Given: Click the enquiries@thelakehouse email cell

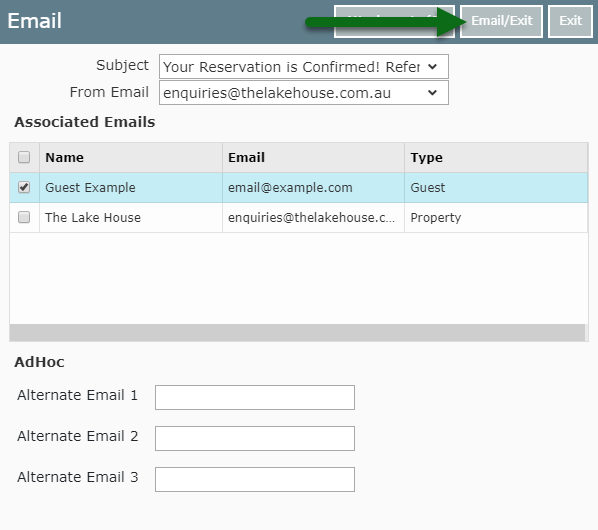Looking at the screenshot, I should [x=313, y=217].
